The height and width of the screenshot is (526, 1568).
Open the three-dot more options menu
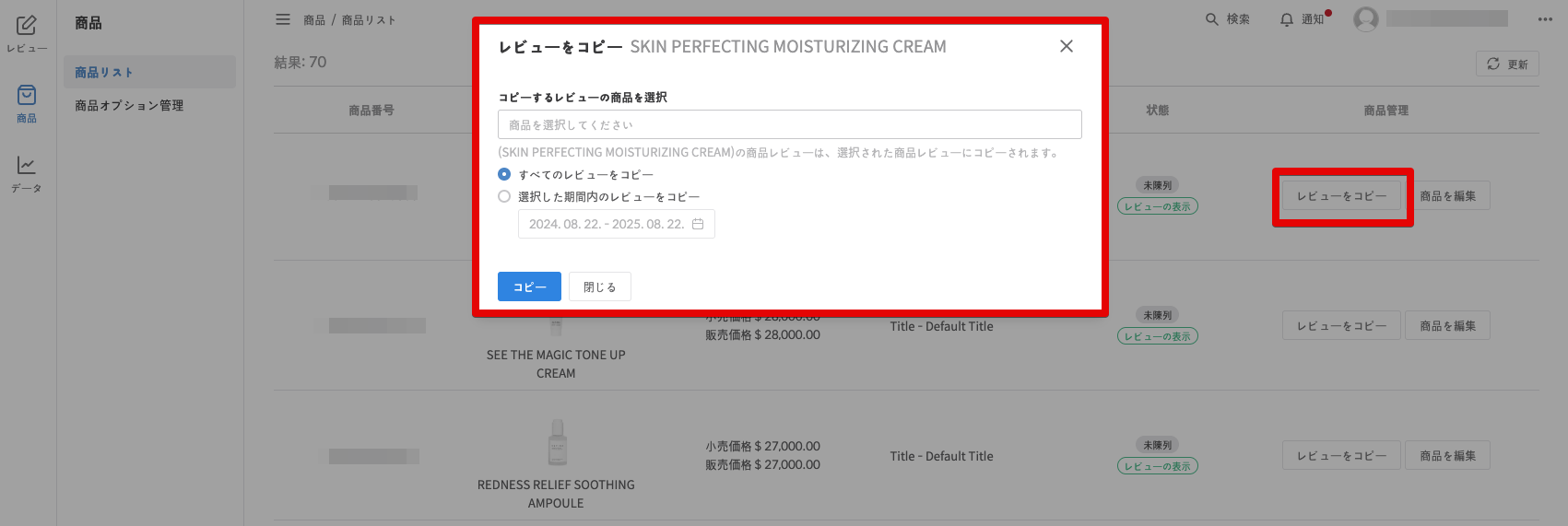coord(1545,19)
